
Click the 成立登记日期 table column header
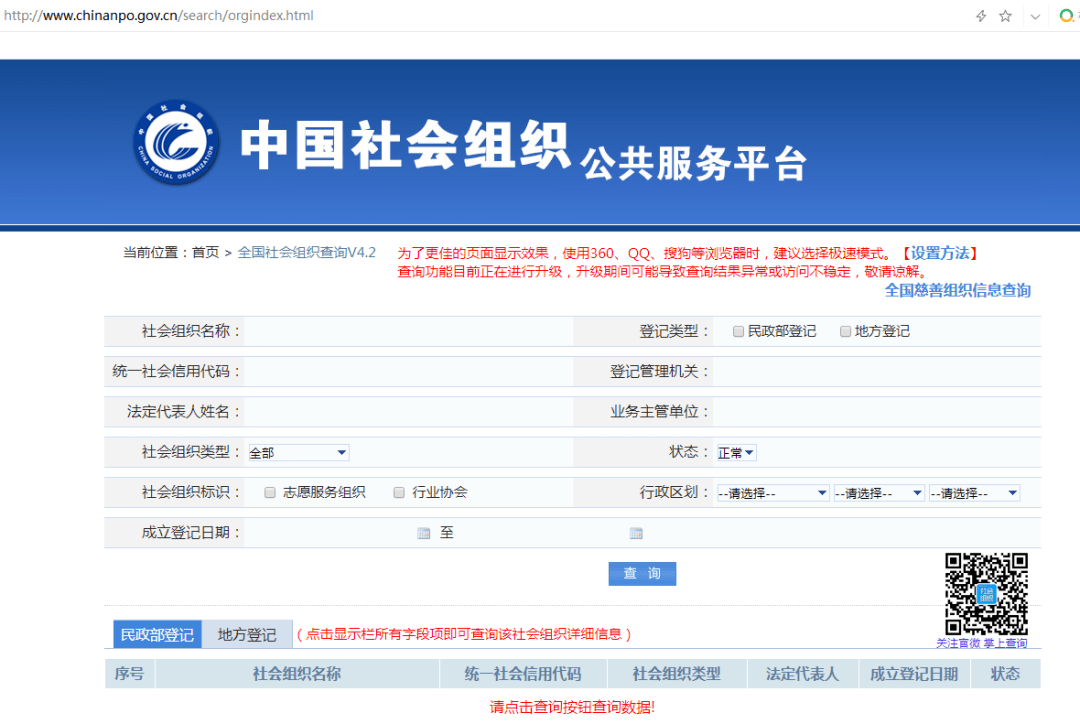tap(914, 674)
